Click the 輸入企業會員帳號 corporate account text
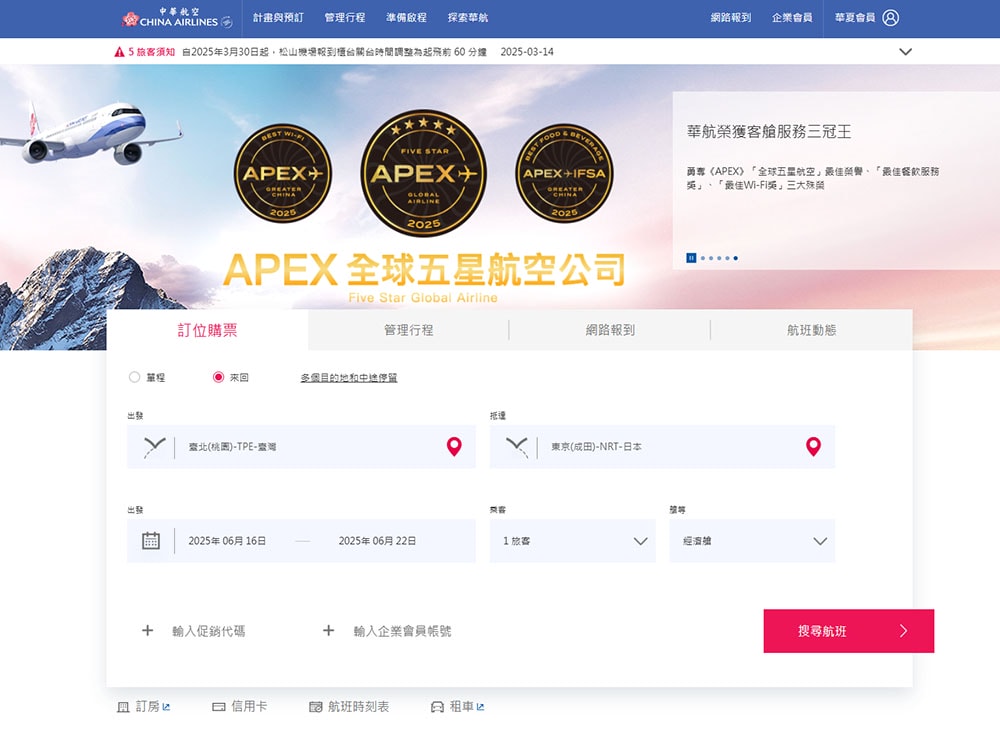The image size is (1000, 752). point(402,631)
